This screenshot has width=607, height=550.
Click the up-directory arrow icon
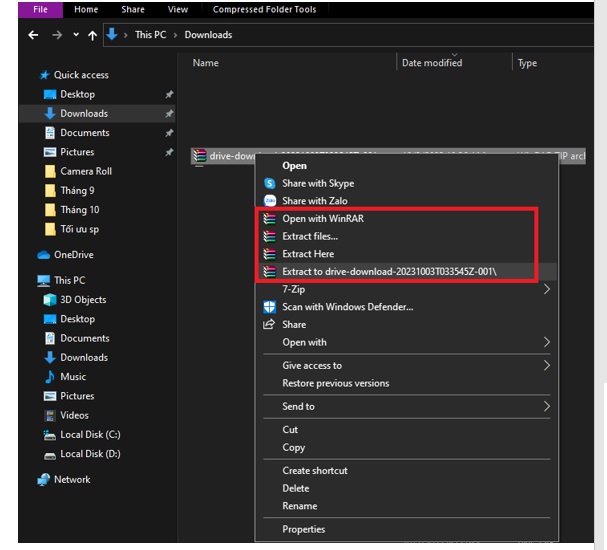[93, 35]
